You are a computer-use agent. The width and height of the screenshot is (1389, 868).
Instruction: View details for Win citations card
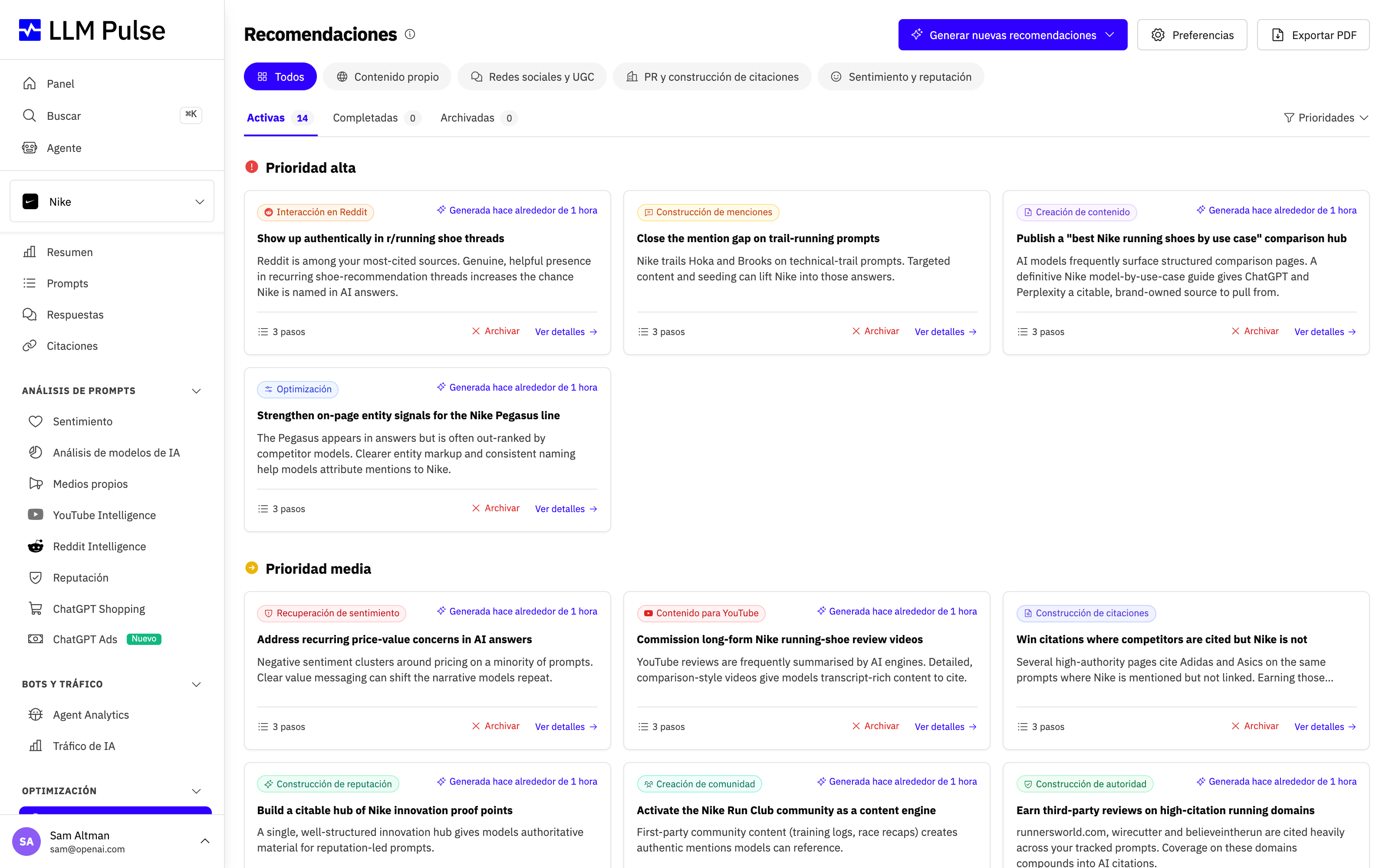click(1325, 727)
